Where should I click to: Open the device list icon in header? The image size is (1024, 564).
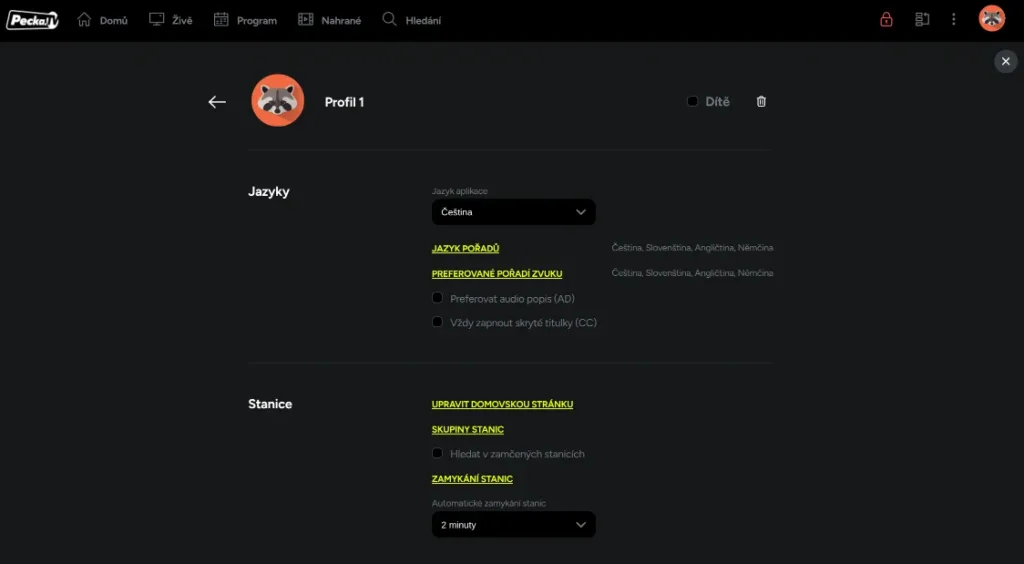(922, 20)
